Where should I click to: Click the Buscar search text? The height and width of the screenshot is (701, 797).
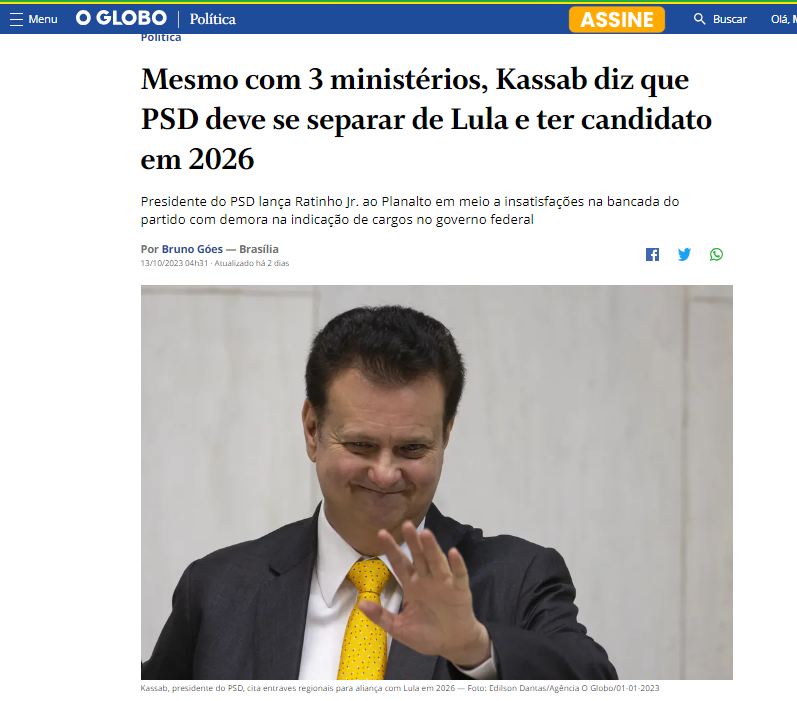[x=729, y=19]
